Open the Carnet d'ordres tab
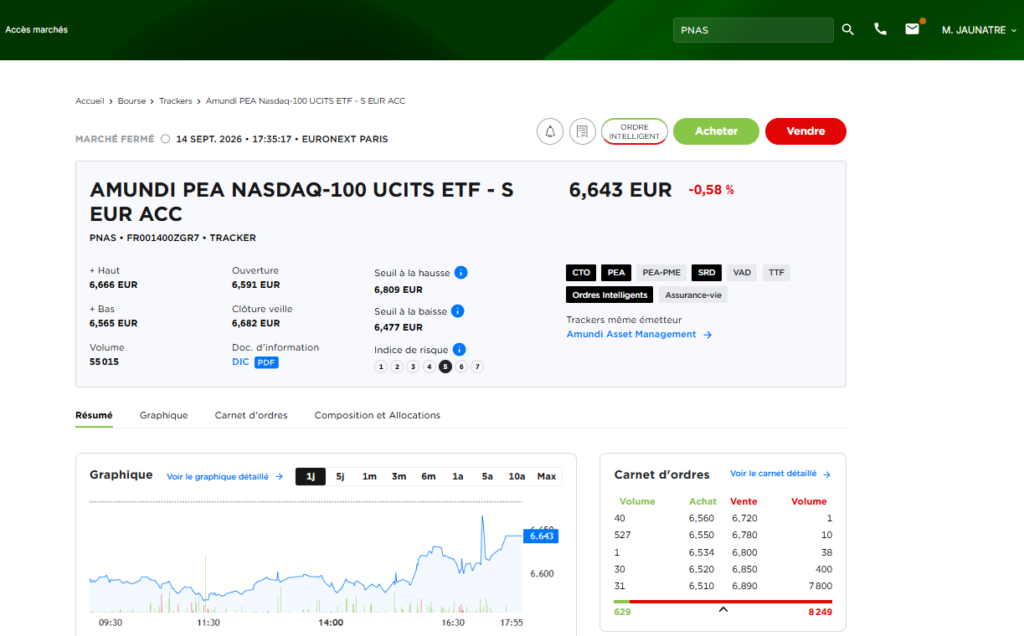The image size is (1024, 636). coord(251,415)
